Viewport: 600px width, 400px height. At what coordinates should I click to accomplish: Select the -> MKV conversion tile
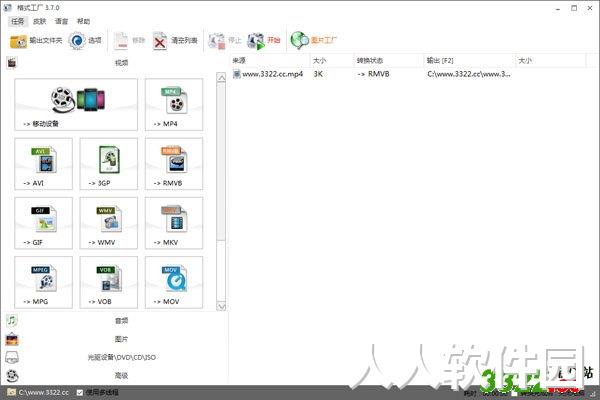coord(174,223)
